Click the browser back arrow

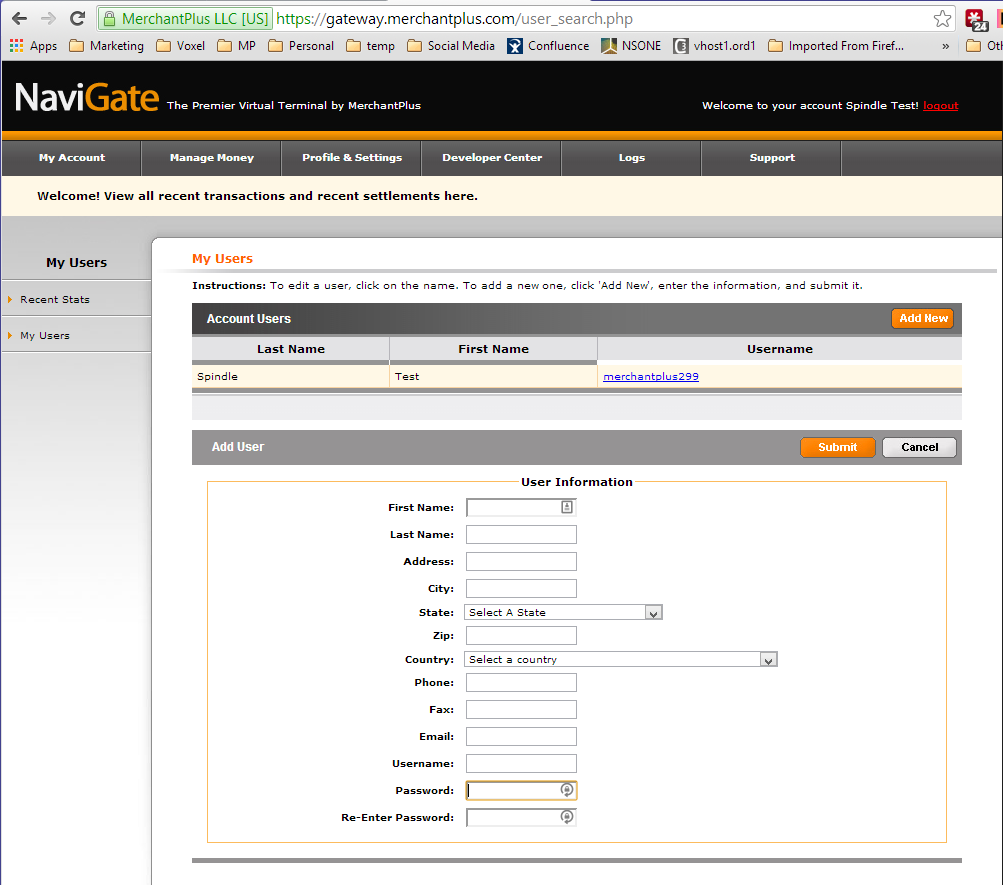(19, 19)
